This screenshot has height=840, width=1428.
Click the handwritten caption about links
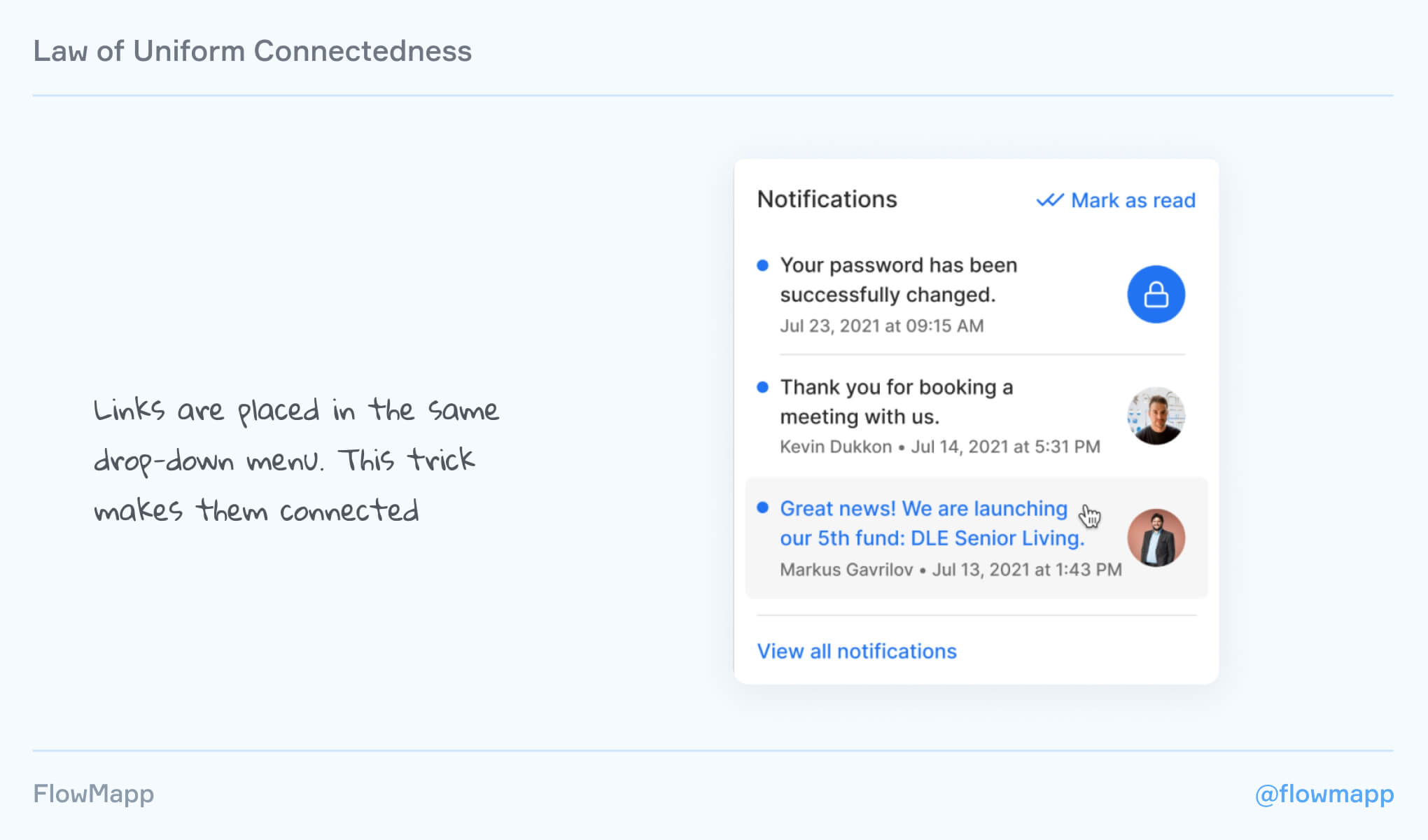click(296, 460)
